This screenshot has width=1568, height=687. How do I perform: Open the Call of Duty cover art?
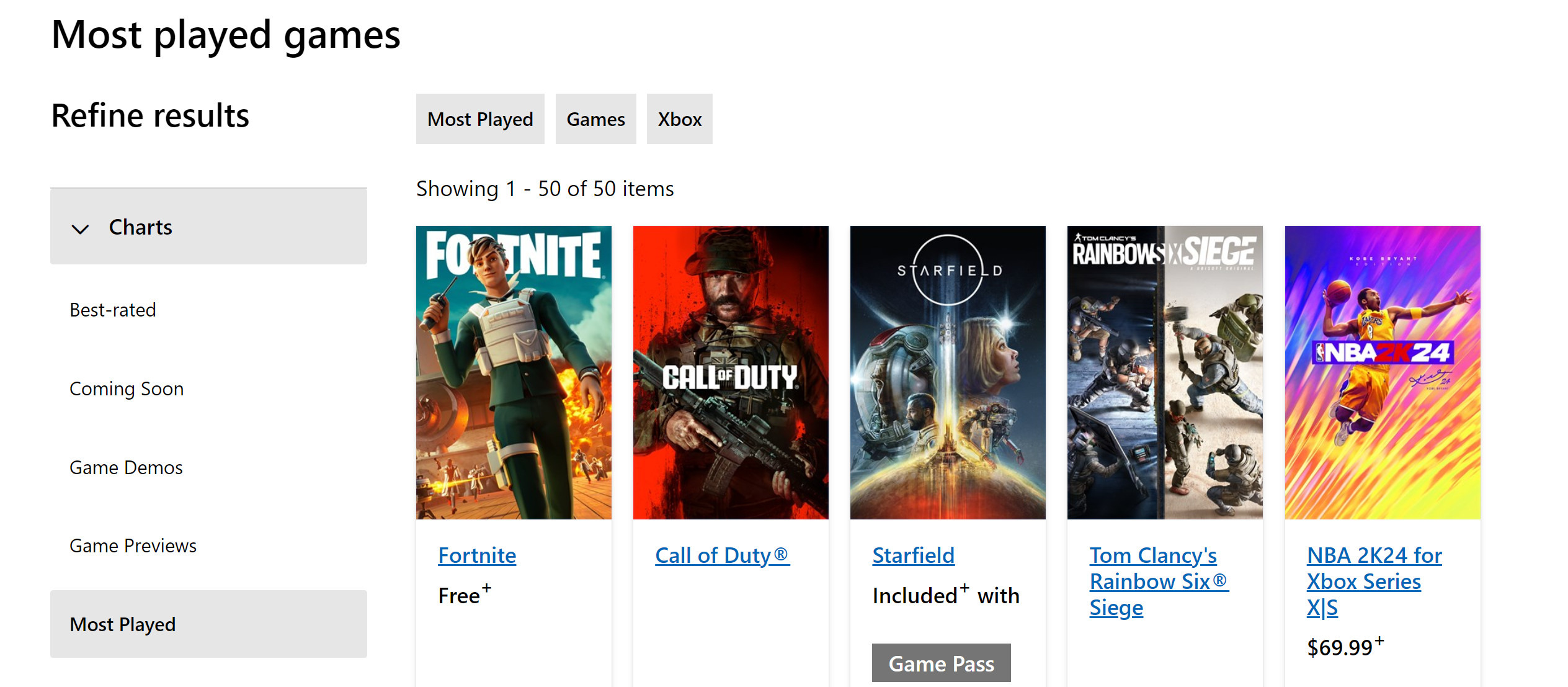(731, 372)
